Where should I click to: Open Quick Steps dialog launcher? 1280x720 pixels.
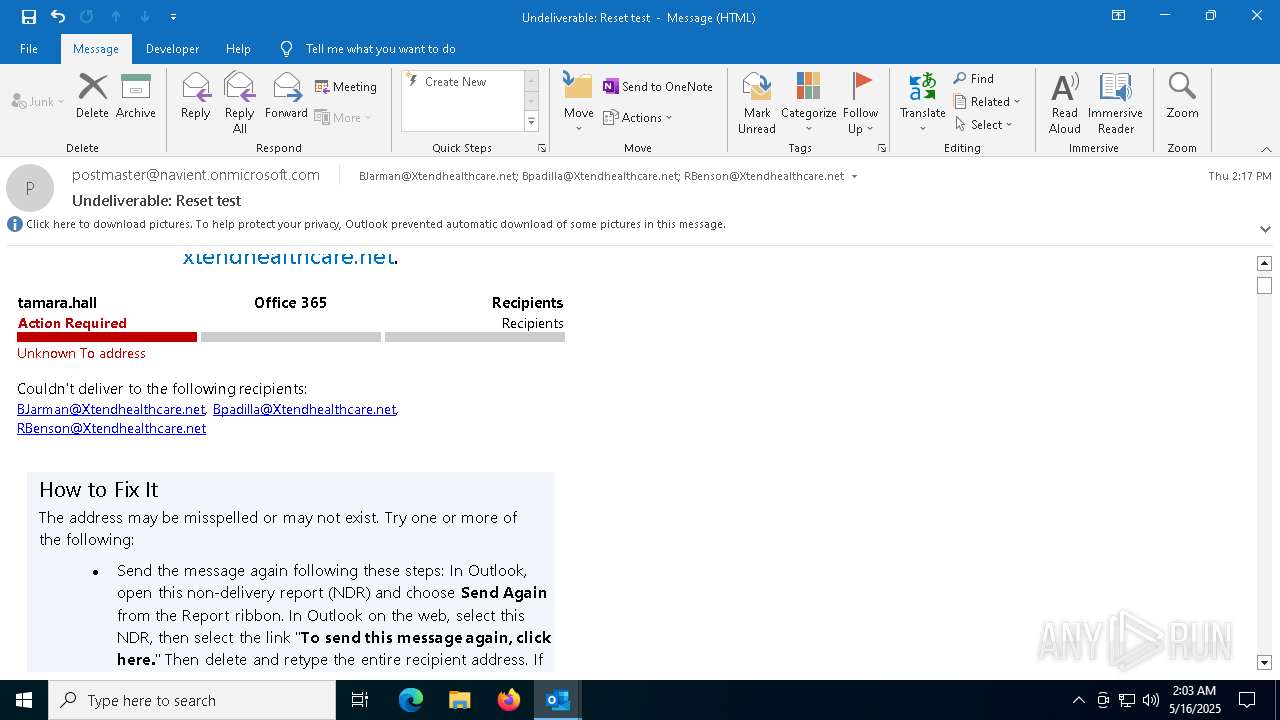pyautogui.click(x=542, y=148)
